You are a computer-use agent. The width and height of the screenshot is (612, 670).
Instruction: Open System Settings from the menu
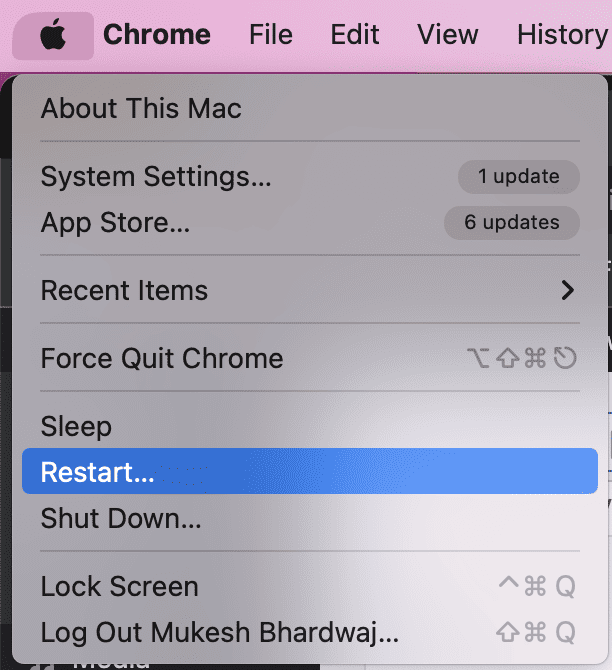[155, 177]
